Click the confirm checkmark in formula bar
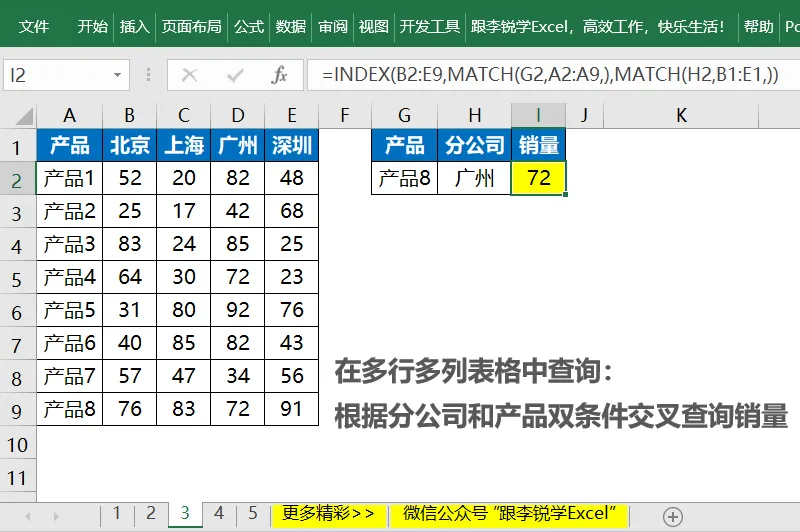 (235, 75)
